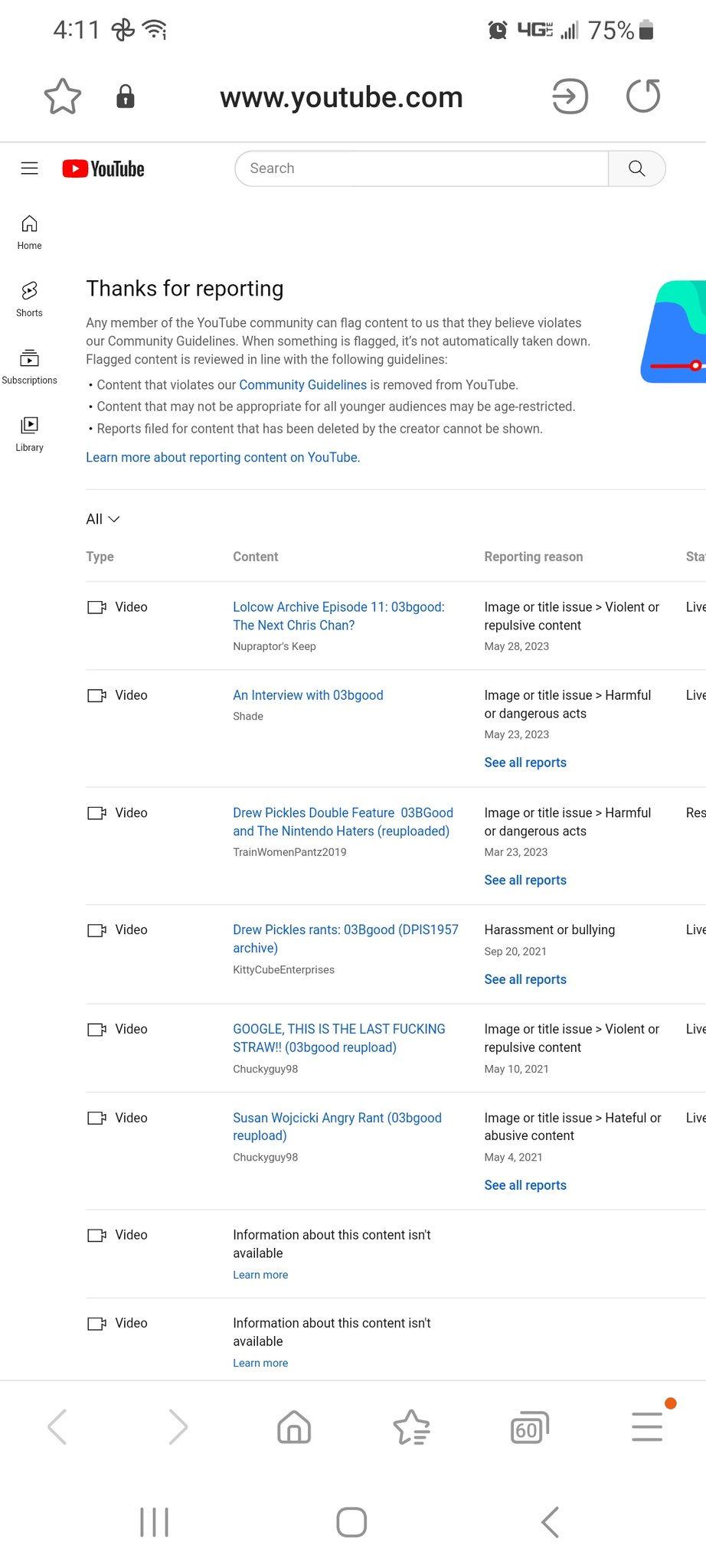Viewport: 706px width, 1568px height.
Task: Click the Harassment or bullying reason text
Action: click(x=550, y=929)
